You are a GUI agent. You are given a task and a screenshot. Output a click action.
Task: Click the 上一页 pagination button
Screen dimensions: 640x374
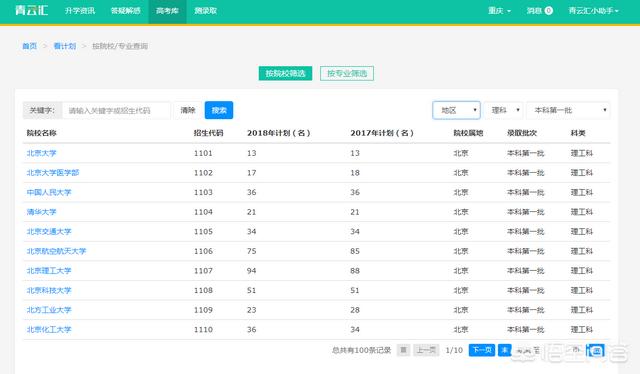tap(426, 350)
